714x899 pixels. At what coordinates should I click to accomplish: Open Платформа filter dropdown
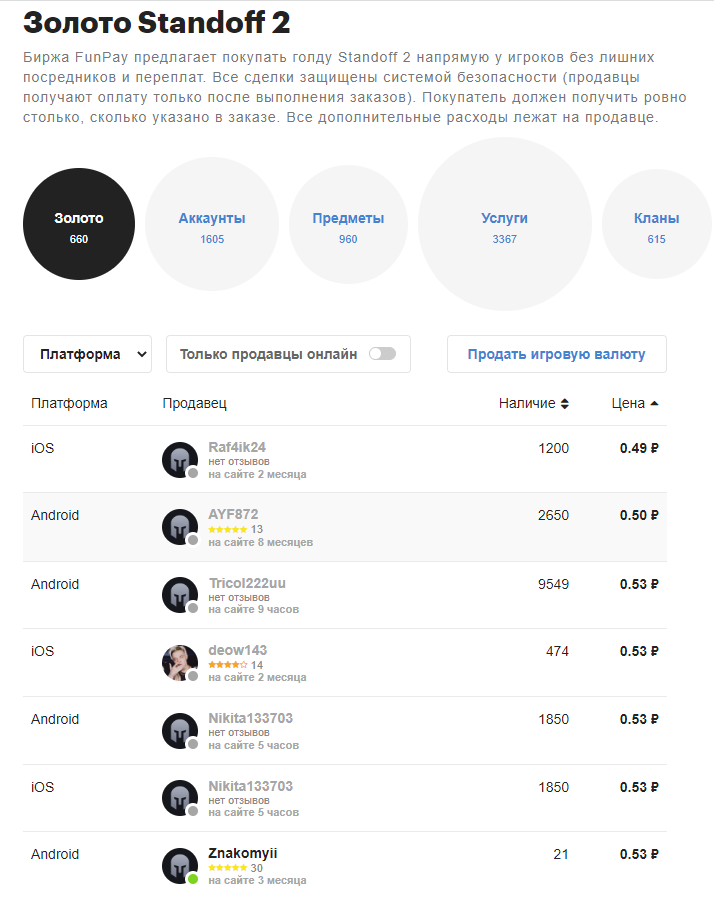[x=87, y=354]
